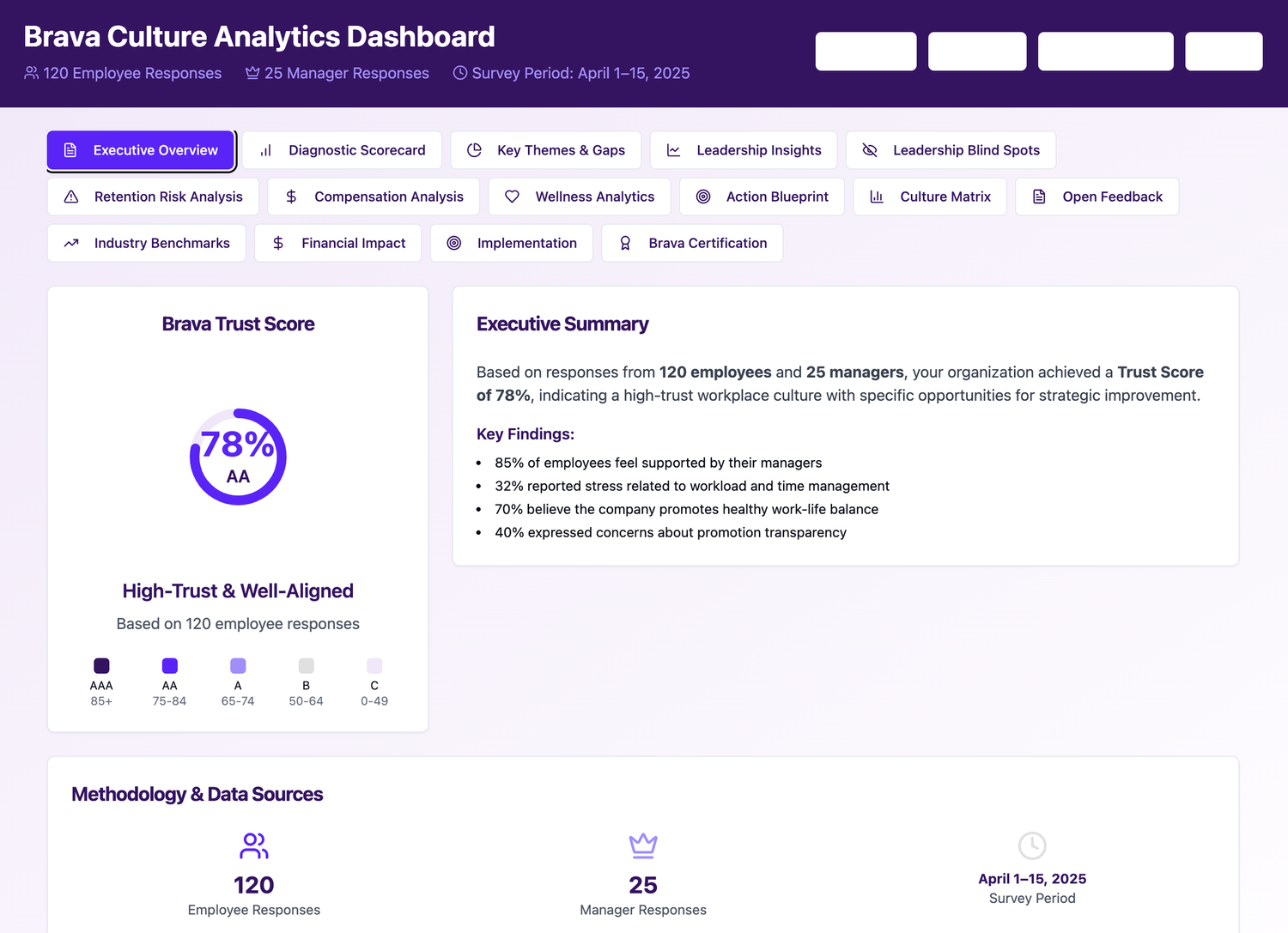Click the '32% reported stress' finding

tap(692, 486)
